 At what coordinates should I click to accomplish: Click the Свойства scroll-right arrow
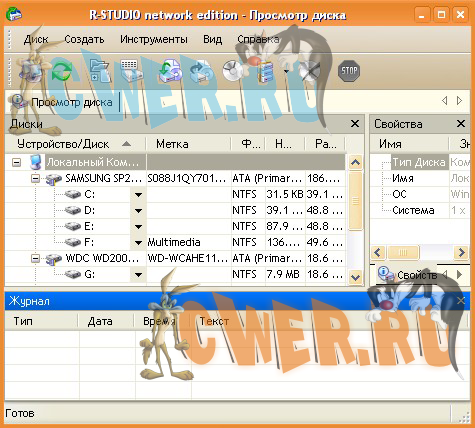pyautogui.click(x=461, y=252)
